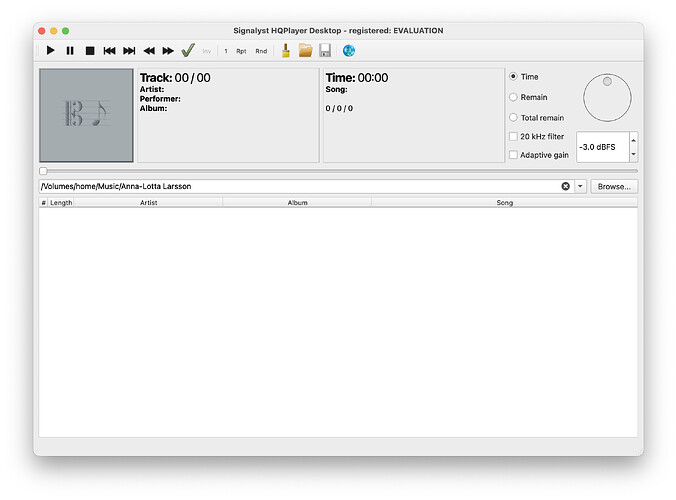The image size is (676, 500).
Task: Sort by the Length column header
Action: pyautogui.click(x=61, y=203)
